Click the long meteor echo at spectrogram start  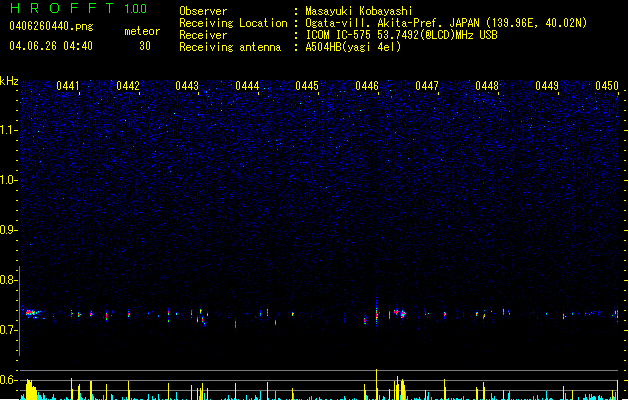pyautogui.click(x=34, y=314)
